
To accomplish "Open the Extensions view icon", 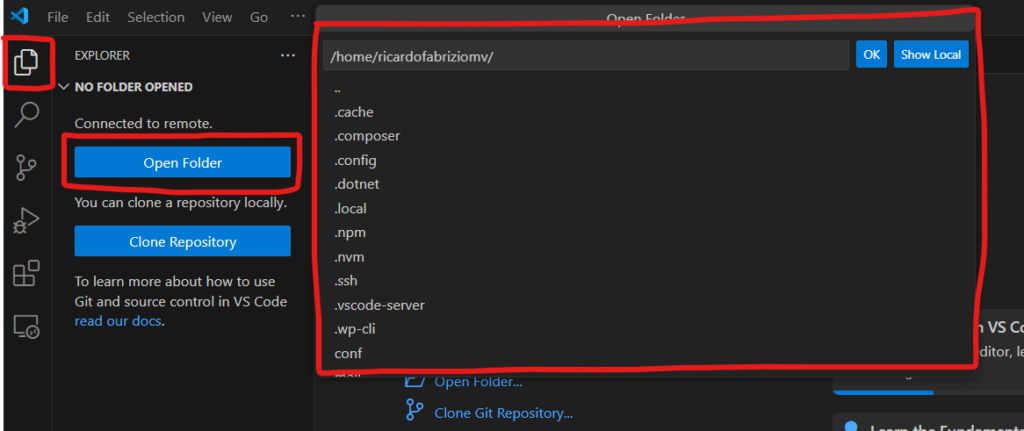I will (x=27, y=273).
